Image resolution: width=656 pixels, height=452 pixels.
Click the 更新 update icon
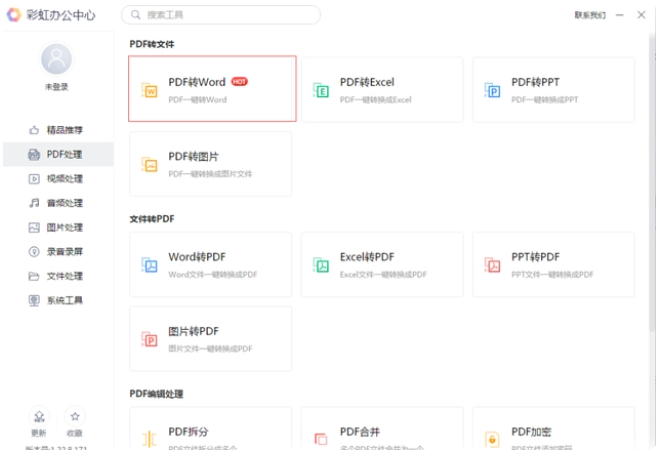pyautogui.click(x=39, y=416)
